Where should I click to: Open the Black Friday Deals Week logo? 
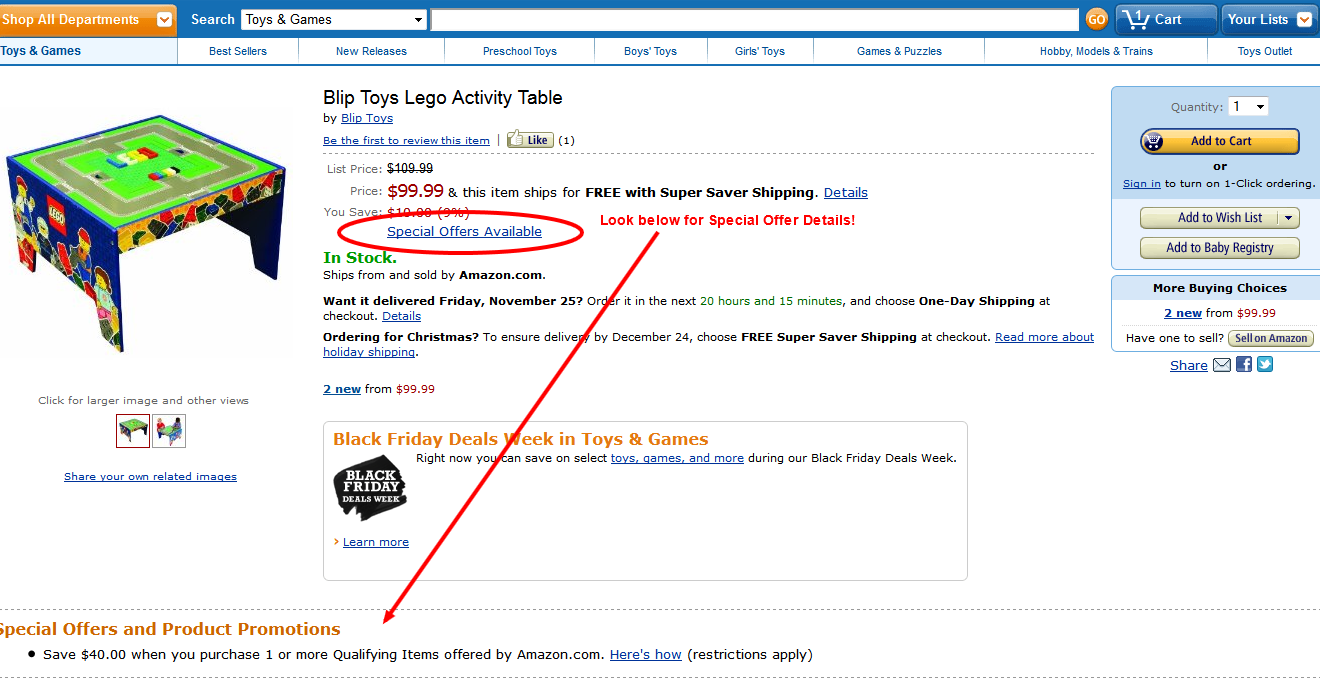(369, 487)
